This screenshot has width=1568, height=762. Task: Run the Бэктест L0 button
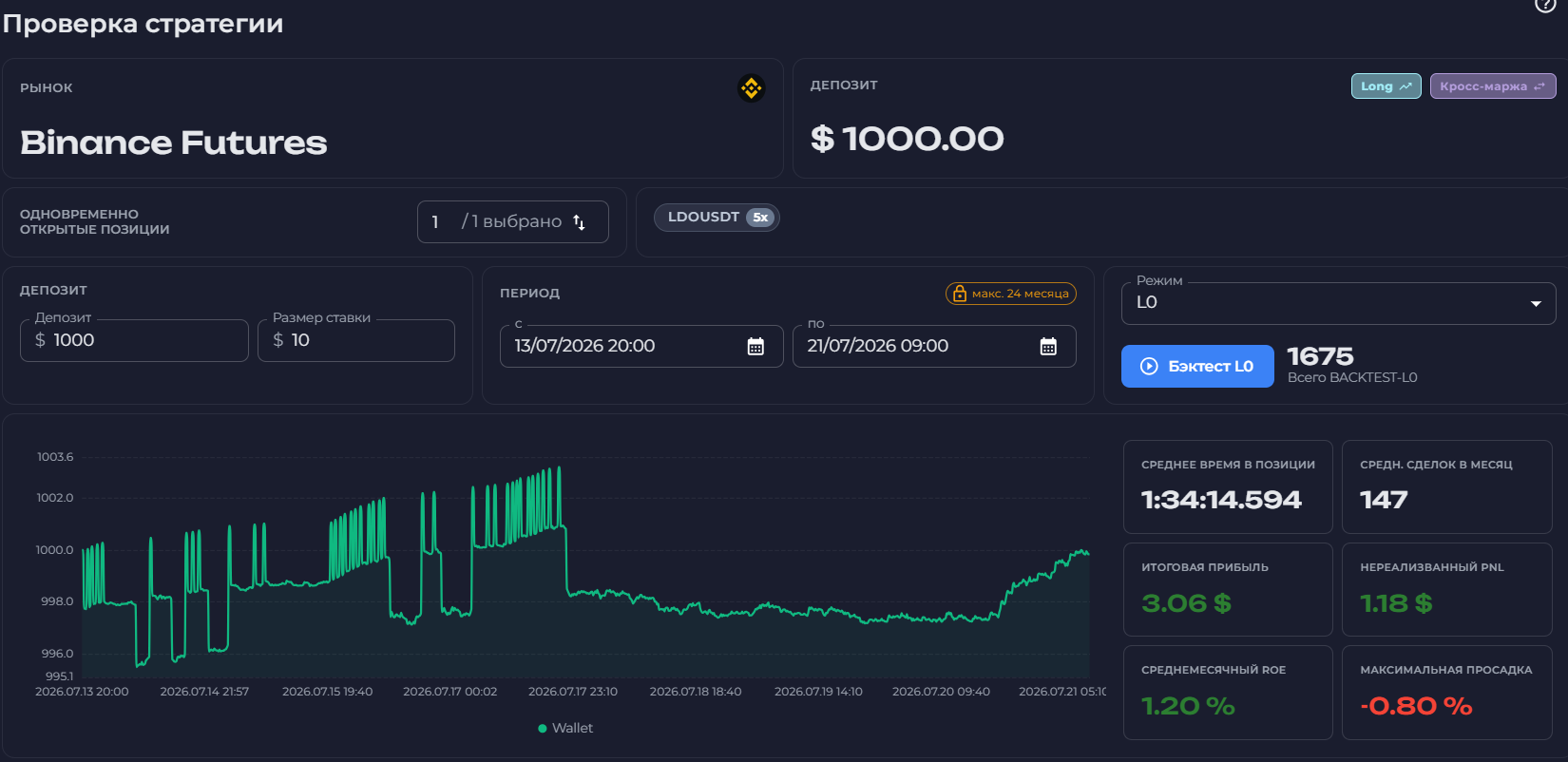pyautogui.click(x=1197, y=366)
